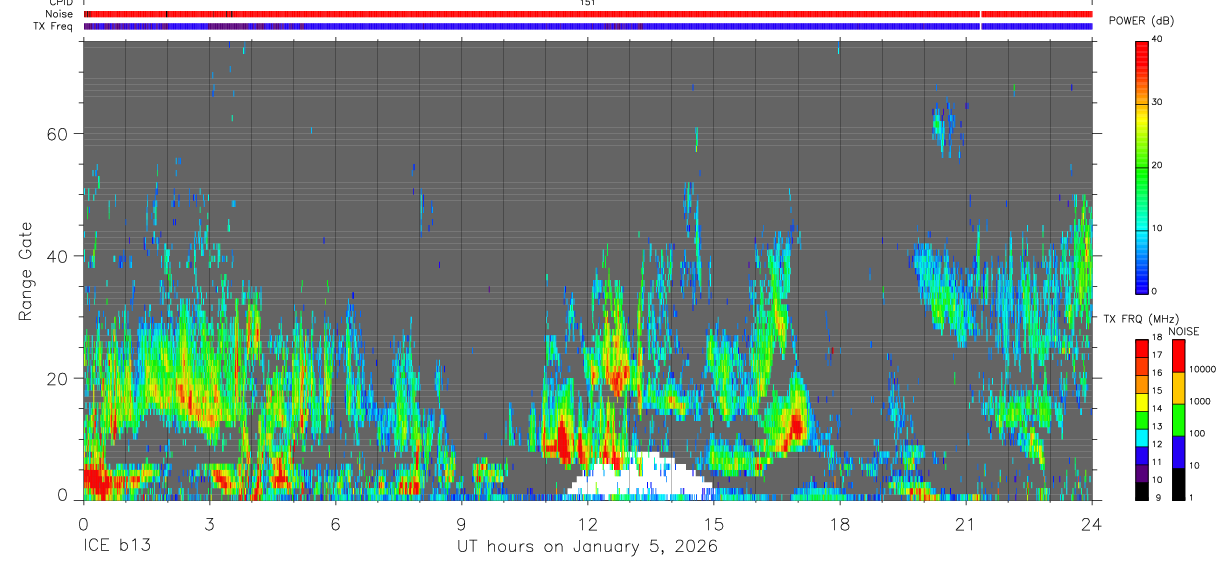Click the x-axis tick label 6
This screenshot has height=567, width=1228.
(x=335, y=524)
